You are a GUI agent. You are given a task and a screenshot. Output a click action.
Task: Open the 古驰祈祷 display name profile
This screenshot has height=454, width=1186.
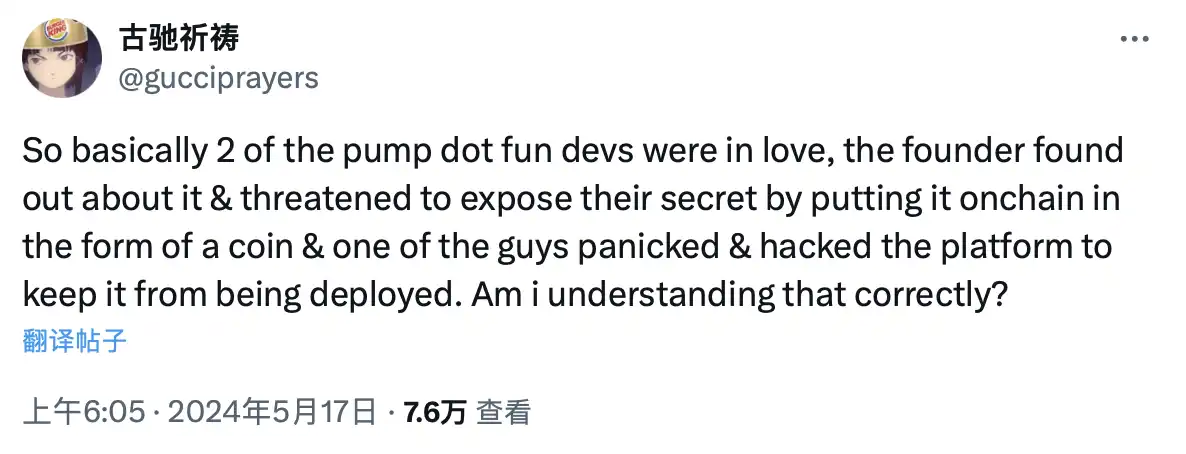(x=178, y=39)
